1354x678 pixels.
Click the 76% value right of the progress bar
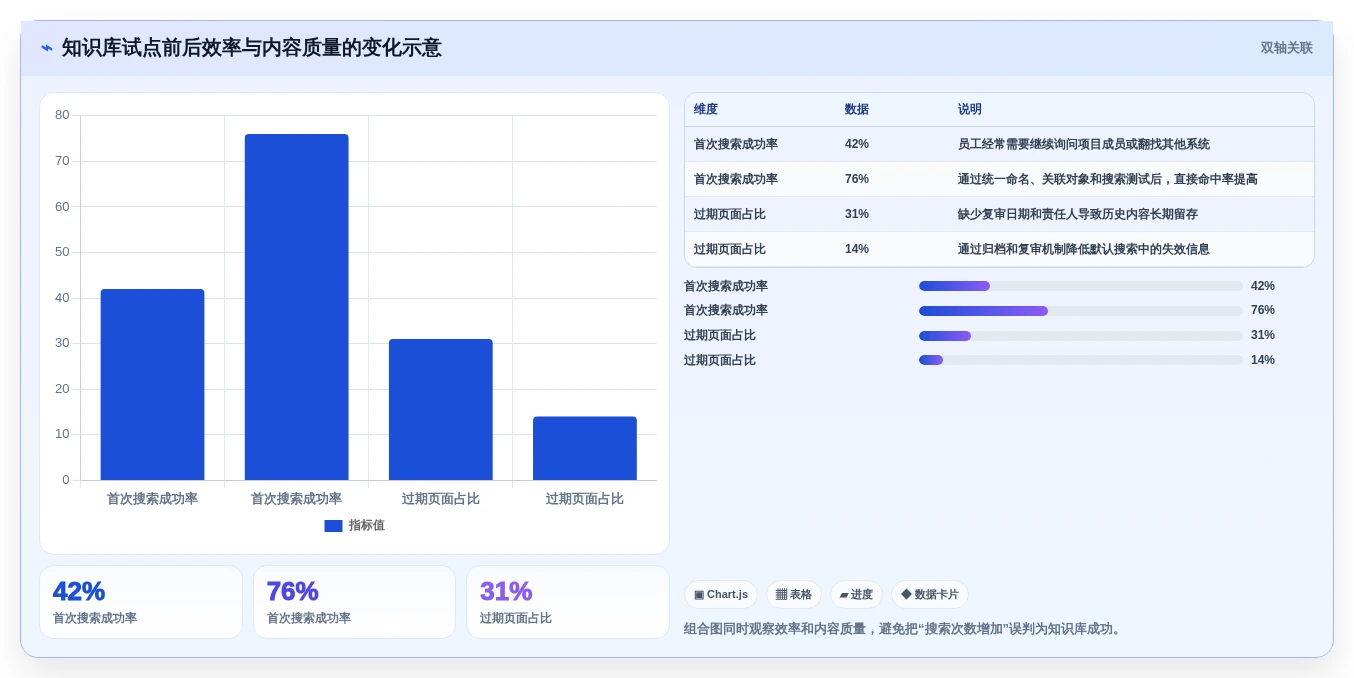point(1262,310)
